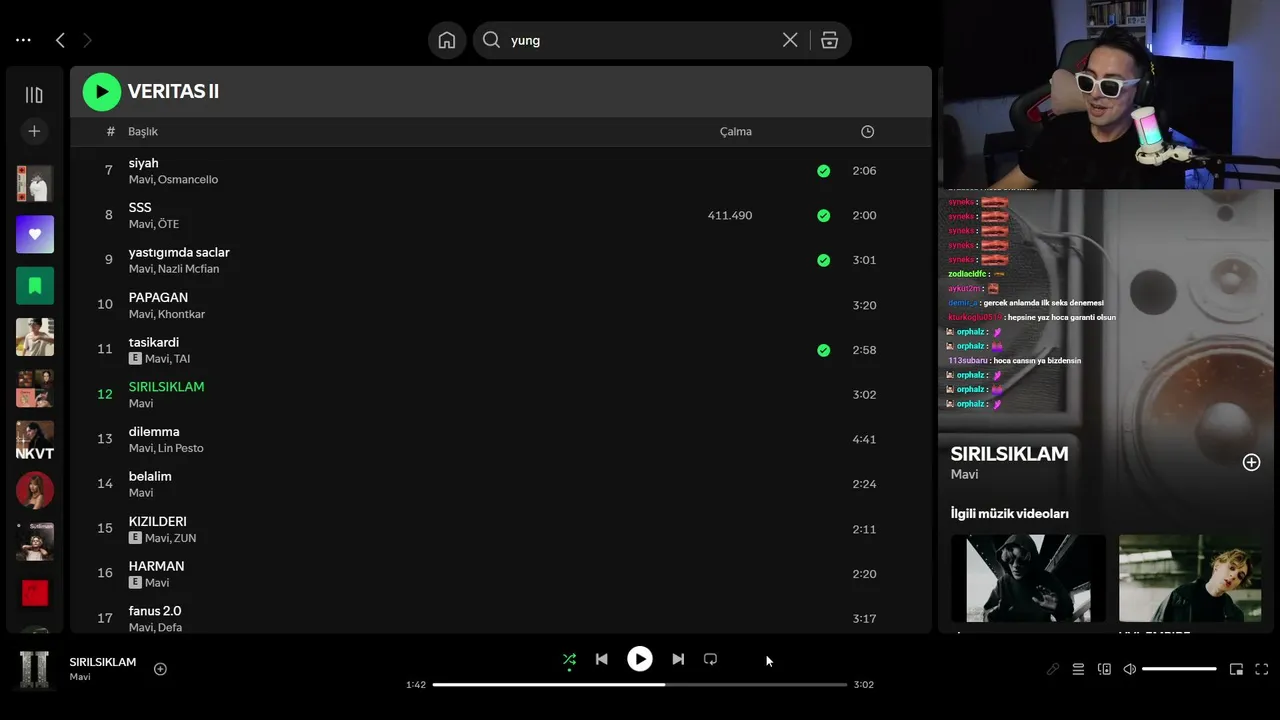
Task: Open SIRILSIKLAM title in player bar
Action: pyautogui.click(x=103, y=662)
